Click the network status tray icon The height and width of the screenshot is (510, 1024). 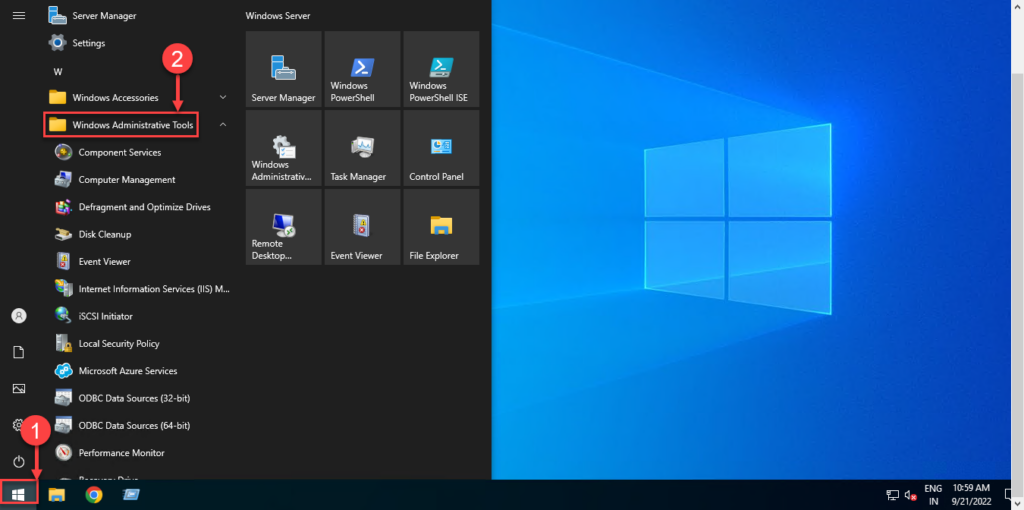click(x=892, y=496)
